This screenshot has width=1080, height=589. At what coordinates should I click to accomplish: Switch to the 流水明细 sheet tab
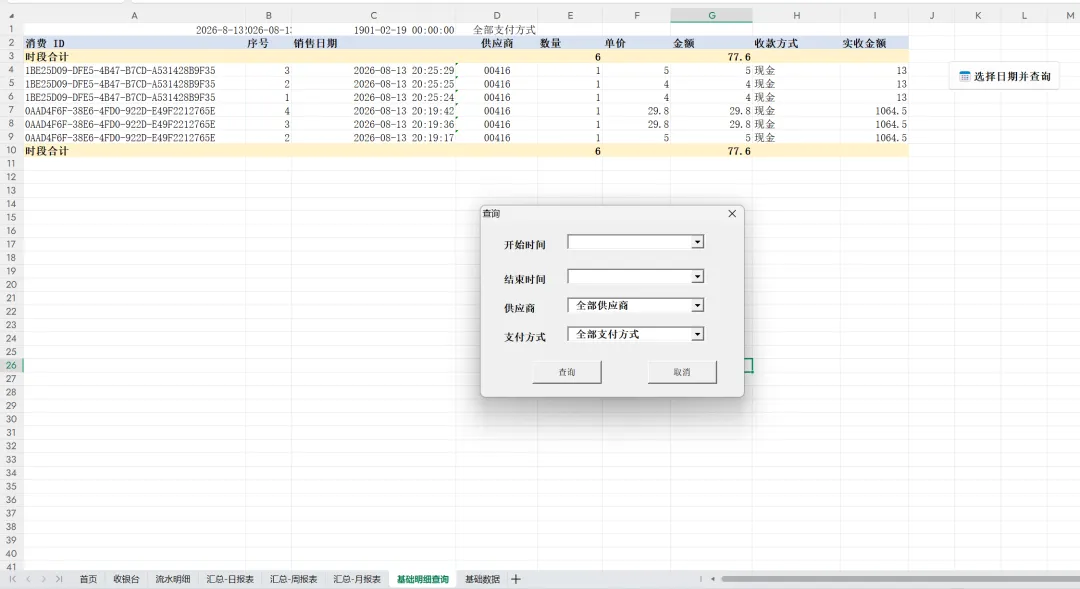(172, 579)
